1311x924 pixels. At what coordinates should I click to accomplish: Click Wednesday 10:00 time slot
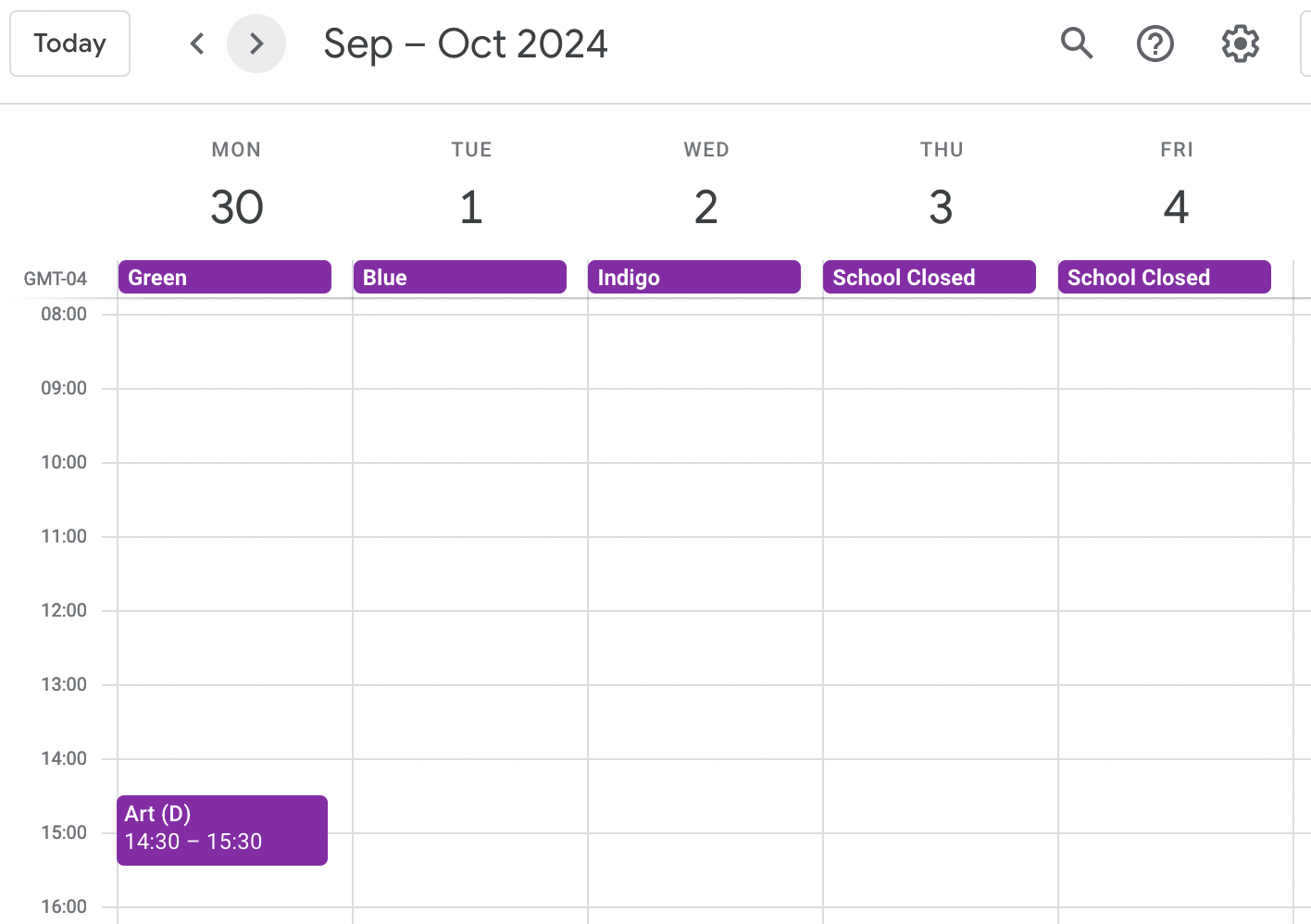pyautogui.click(x=705, y=499)
